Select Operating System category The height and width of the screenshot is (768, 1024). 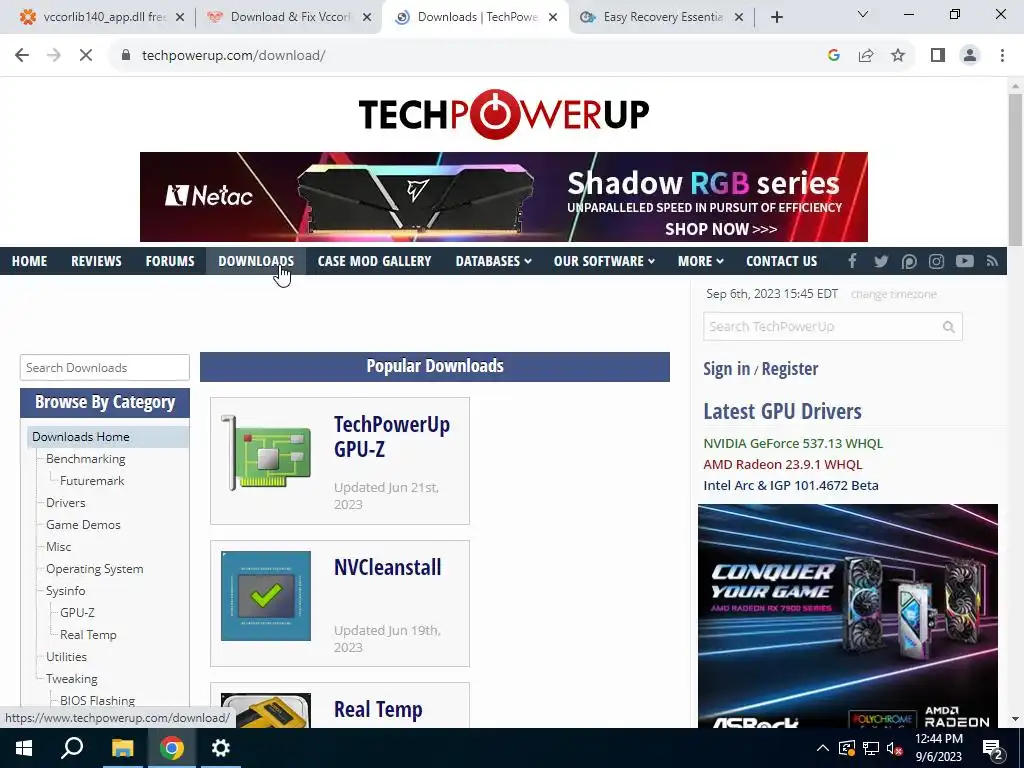(94, 569)
